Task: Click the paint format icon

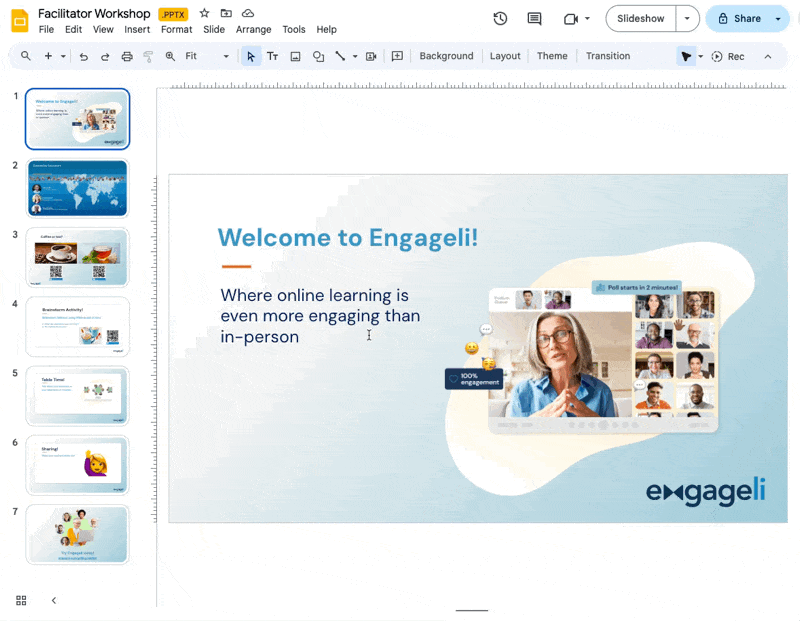Action: pos(148,57)
